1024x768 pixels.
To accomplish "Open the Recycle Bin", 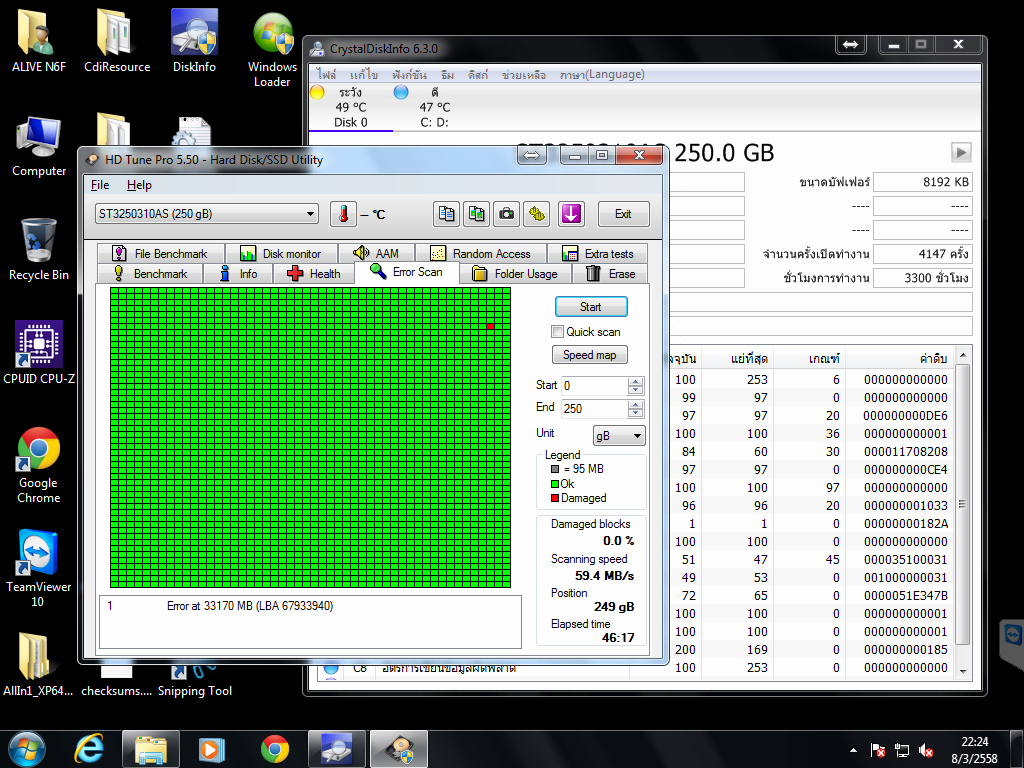I will tap(39, 250).
